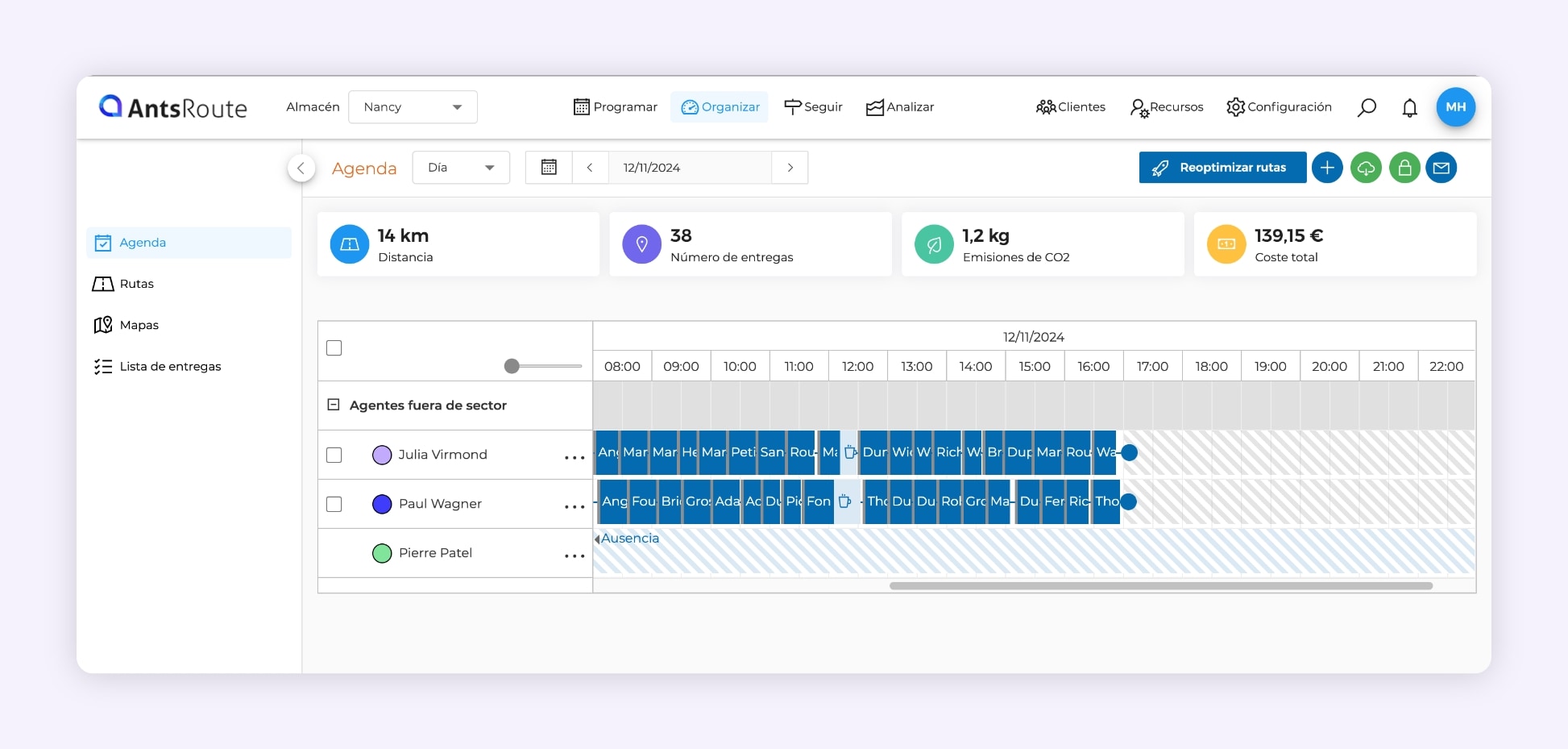Open the Almacén Nancy dropdown
Screen dimensions: 1568x749
[x=413, y=107]
